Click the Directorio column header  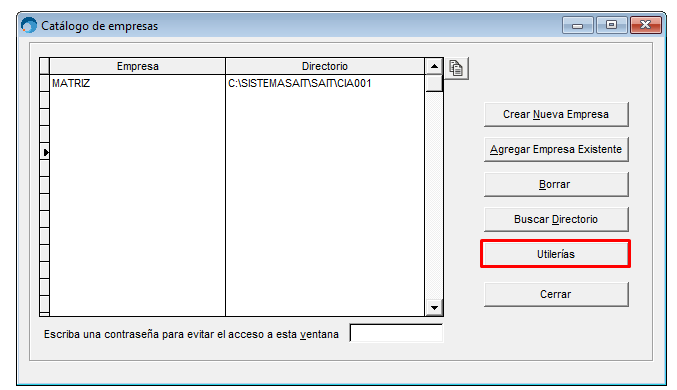coord(325,67)
